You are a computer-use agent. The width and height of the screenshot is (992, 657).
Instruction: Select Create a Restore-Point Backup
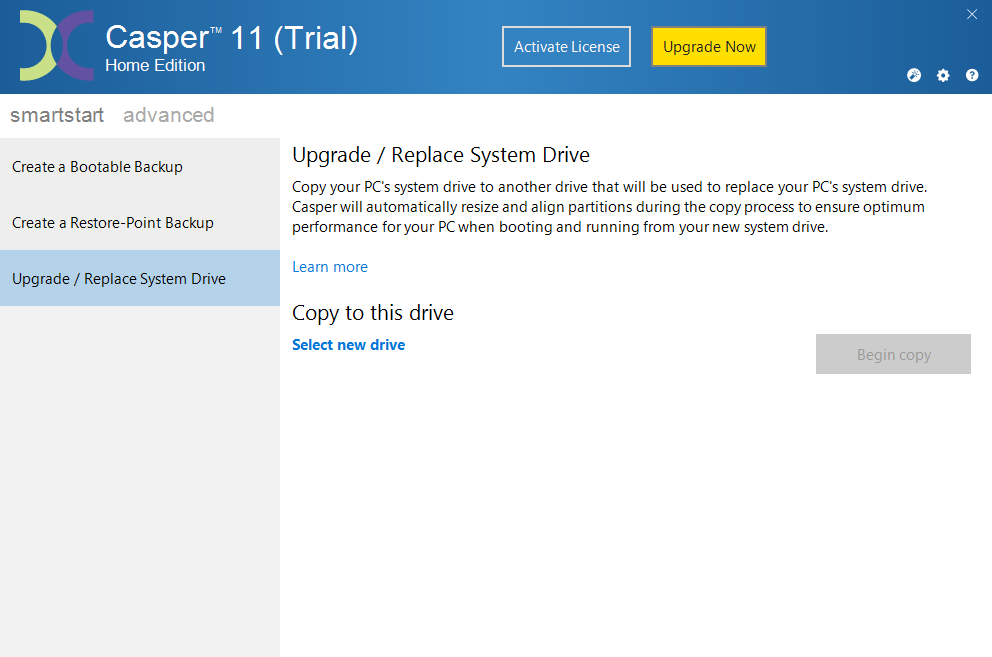(x=140, y=223)
